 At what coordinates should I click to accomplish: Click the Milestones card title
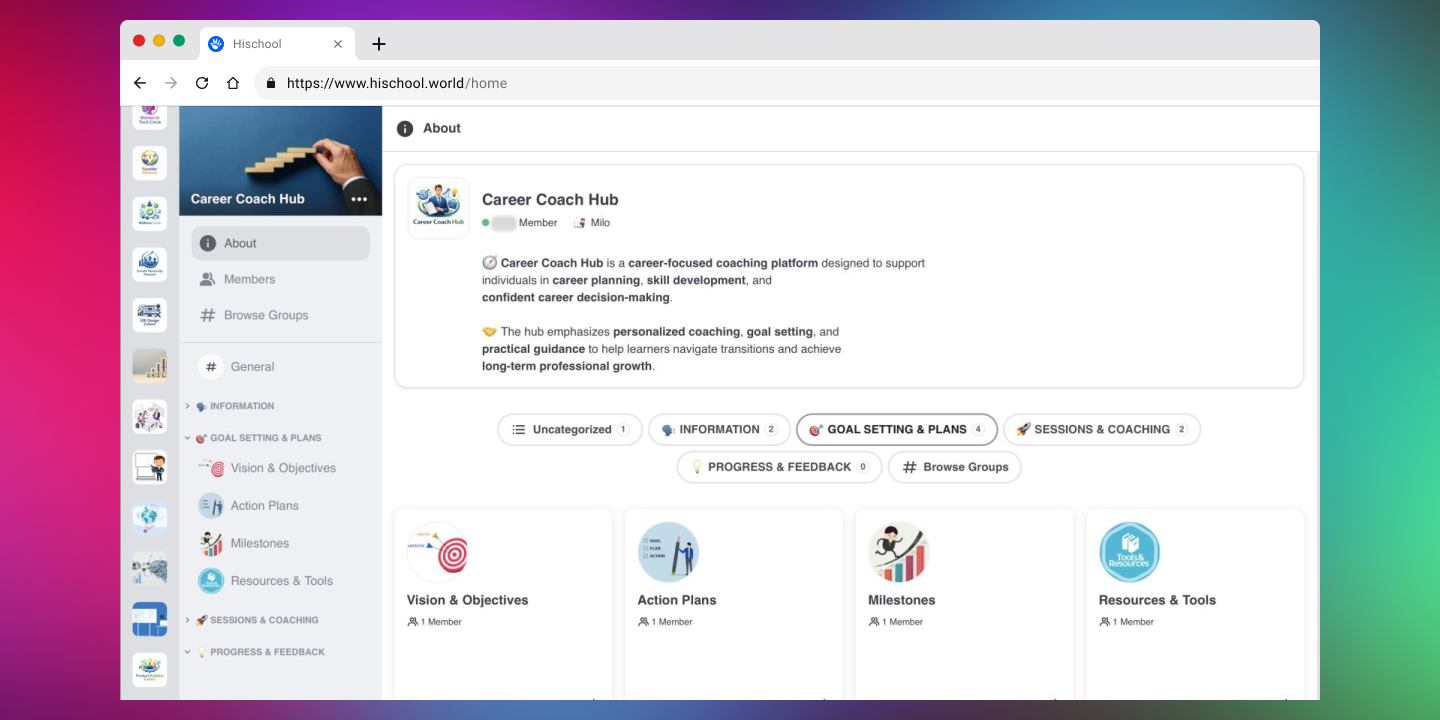(x=902, y=600)
